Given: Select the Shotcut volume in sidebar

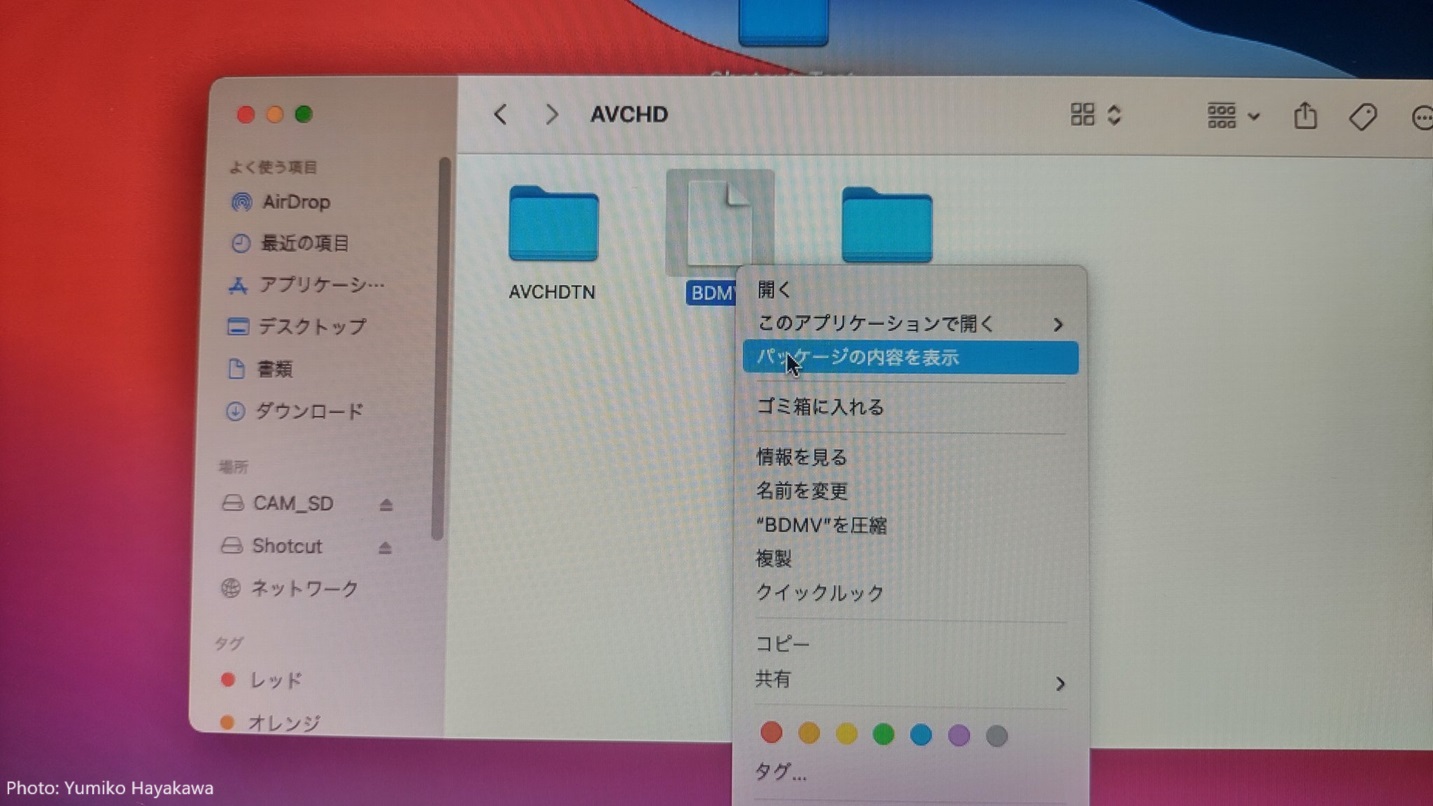Looking at the screenshot, I should 272,546.
